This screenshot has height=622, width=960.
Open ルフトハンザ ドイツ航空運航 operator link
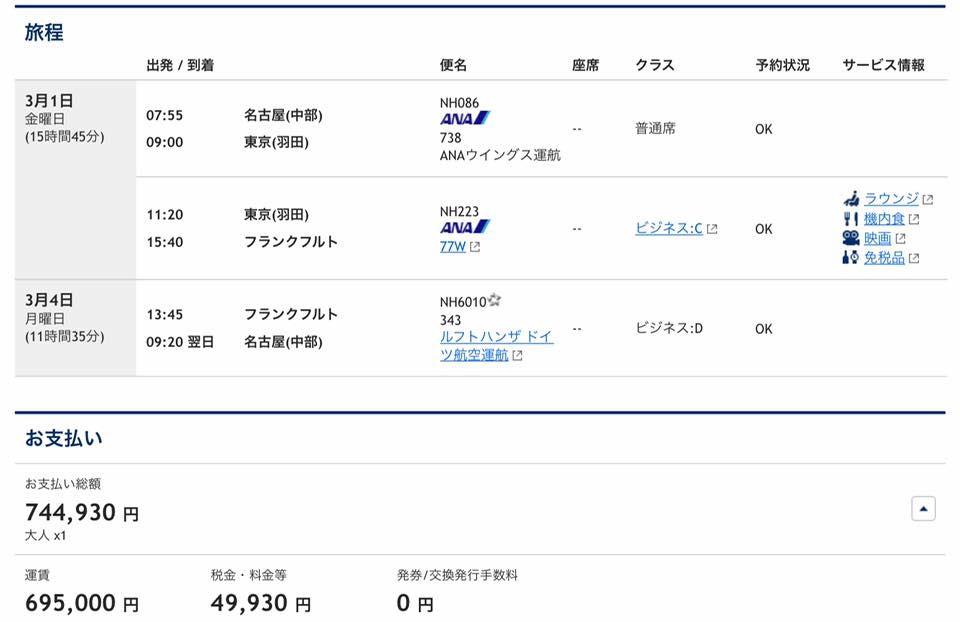[x=497, y=345]
